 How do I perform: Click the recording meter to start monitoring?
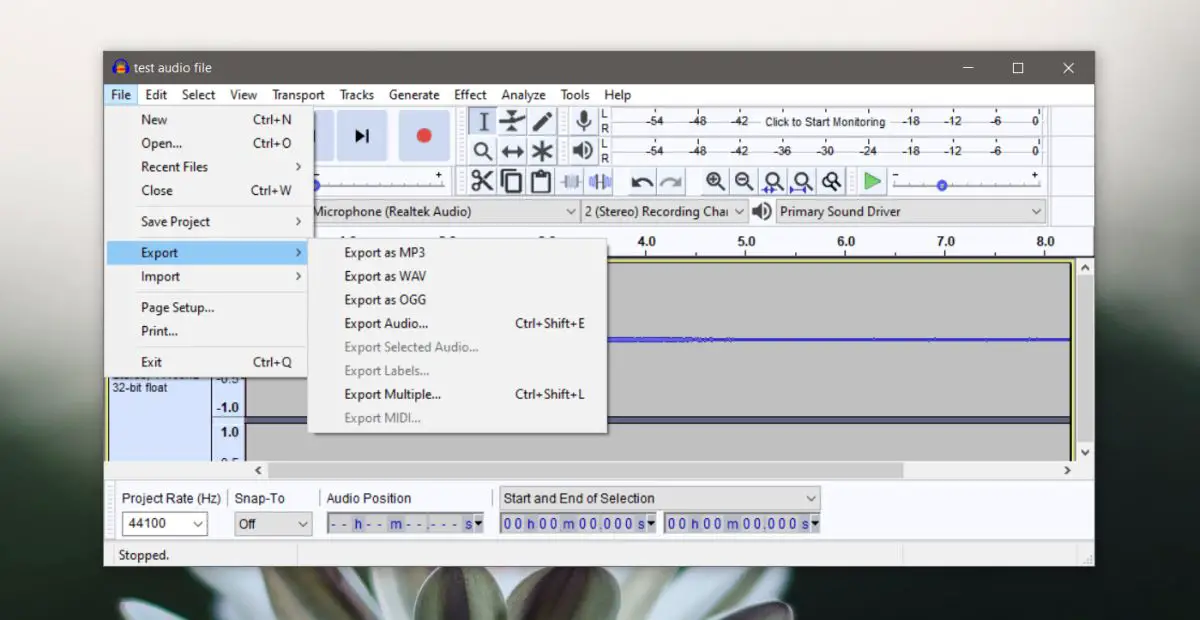pyautogui.click(x=824, y=122)
